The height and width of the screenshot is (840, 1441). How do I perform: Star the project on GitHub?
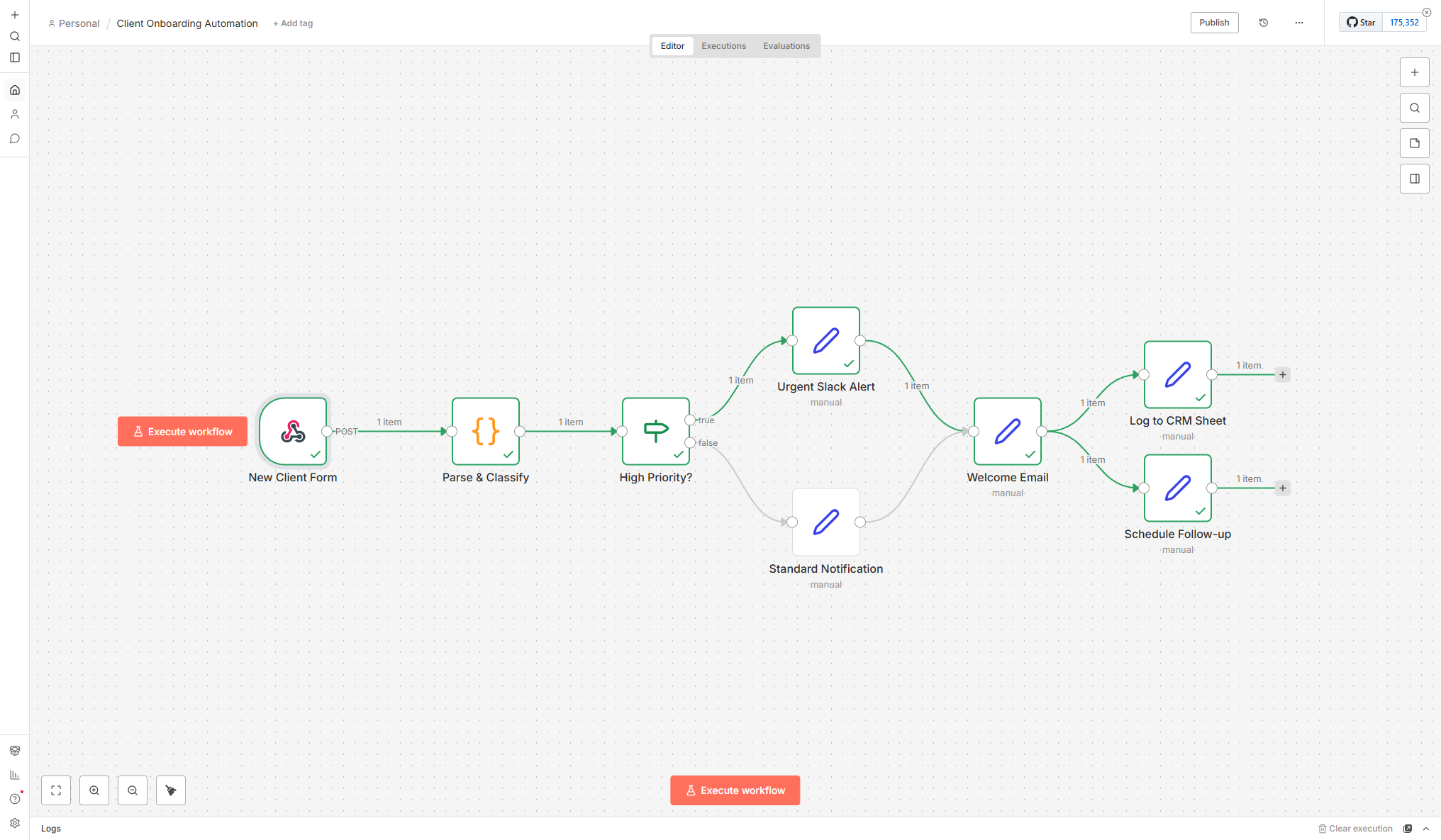coord(1360,22)
